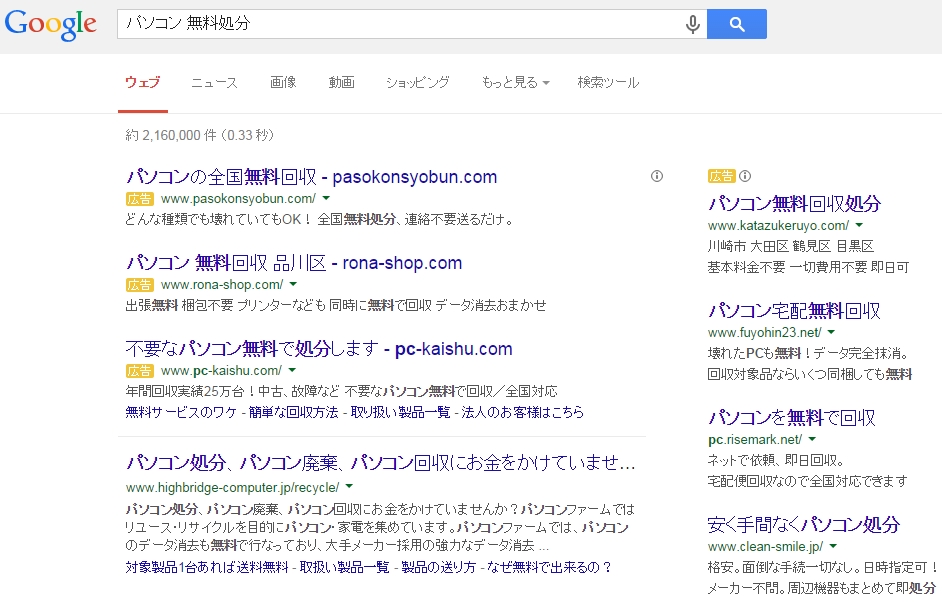This screenshot has height=602, width=942.
Task: Switch to the 画像 tab
Action: tap(283, 83)
